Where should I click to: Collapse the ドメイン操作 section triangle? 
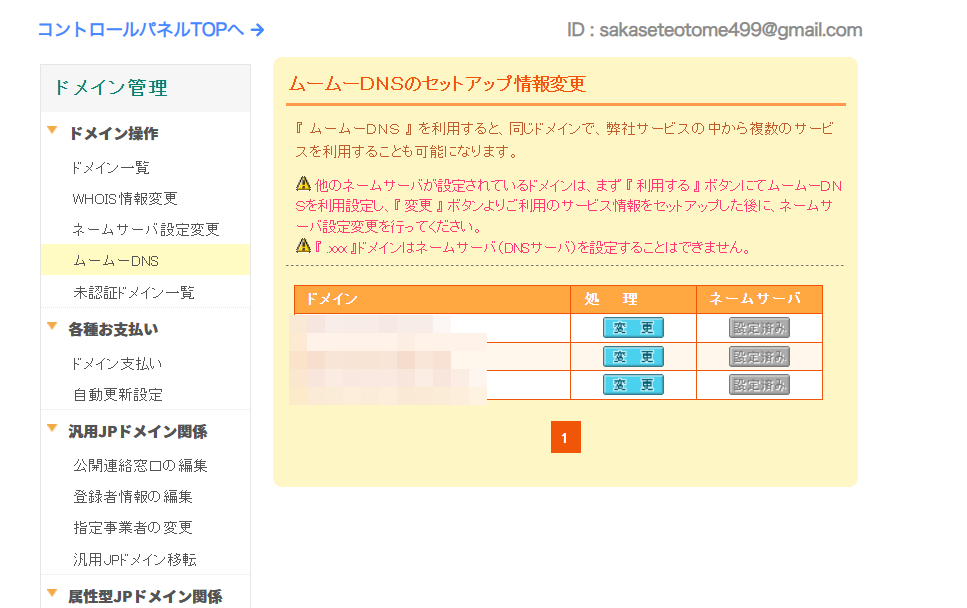tap(52, 131)
